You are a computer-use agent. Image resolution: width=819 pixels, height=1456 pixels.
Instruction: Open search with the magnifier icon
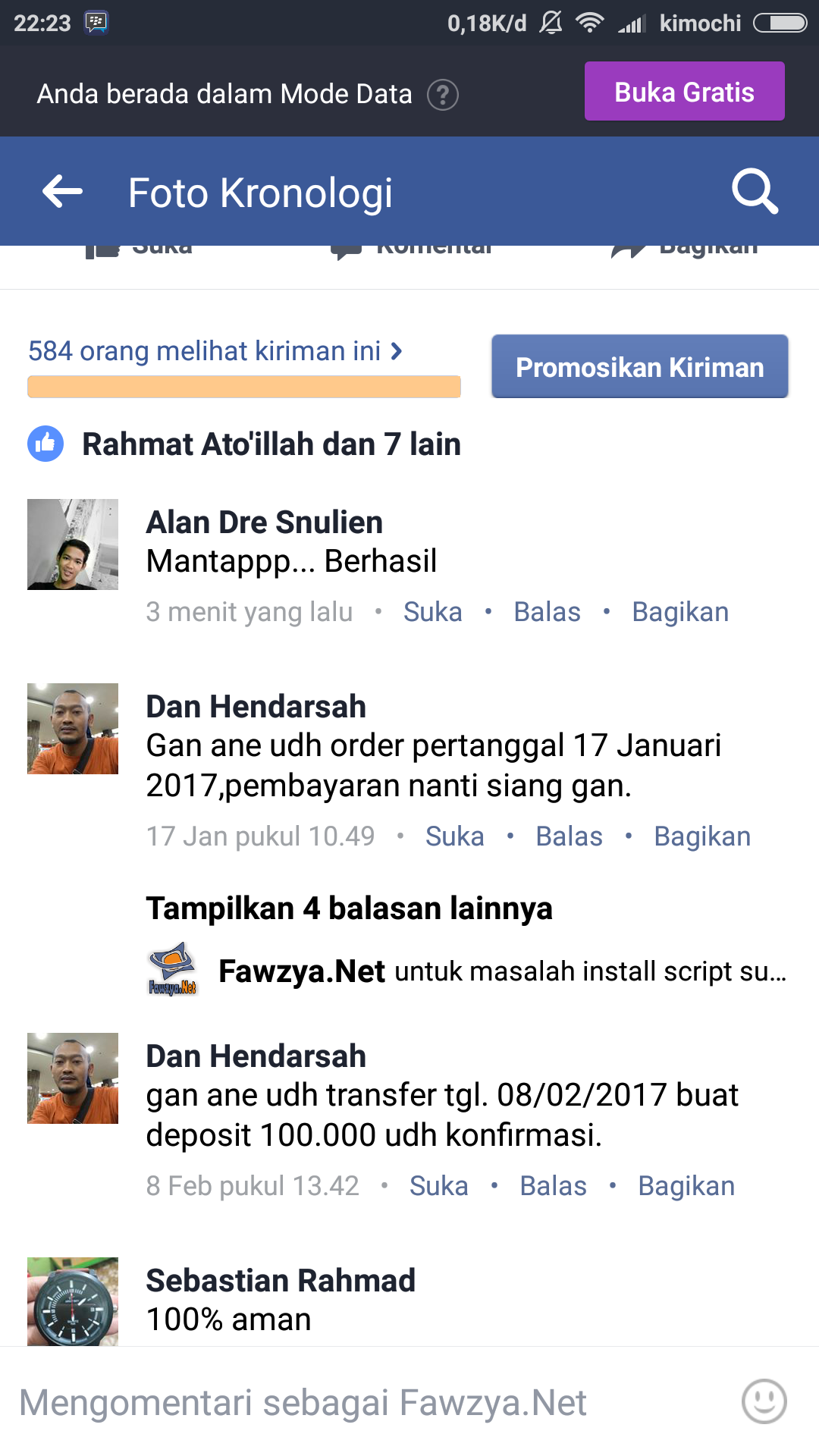[755, 191]
